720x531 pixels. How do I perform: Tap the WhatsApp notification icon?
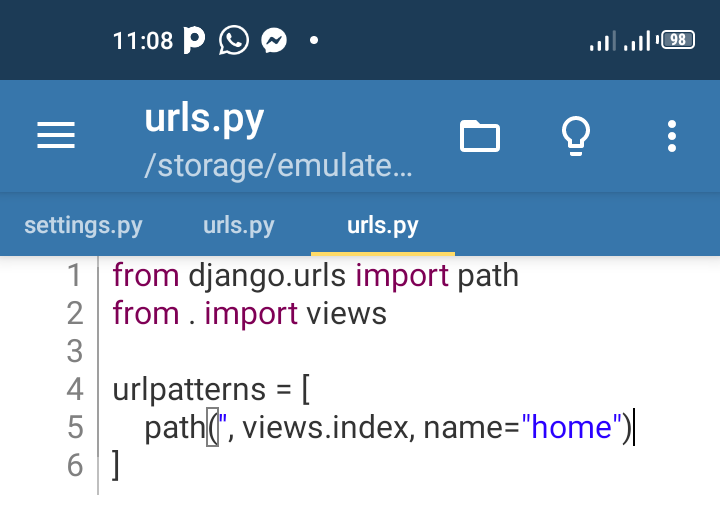234,40
